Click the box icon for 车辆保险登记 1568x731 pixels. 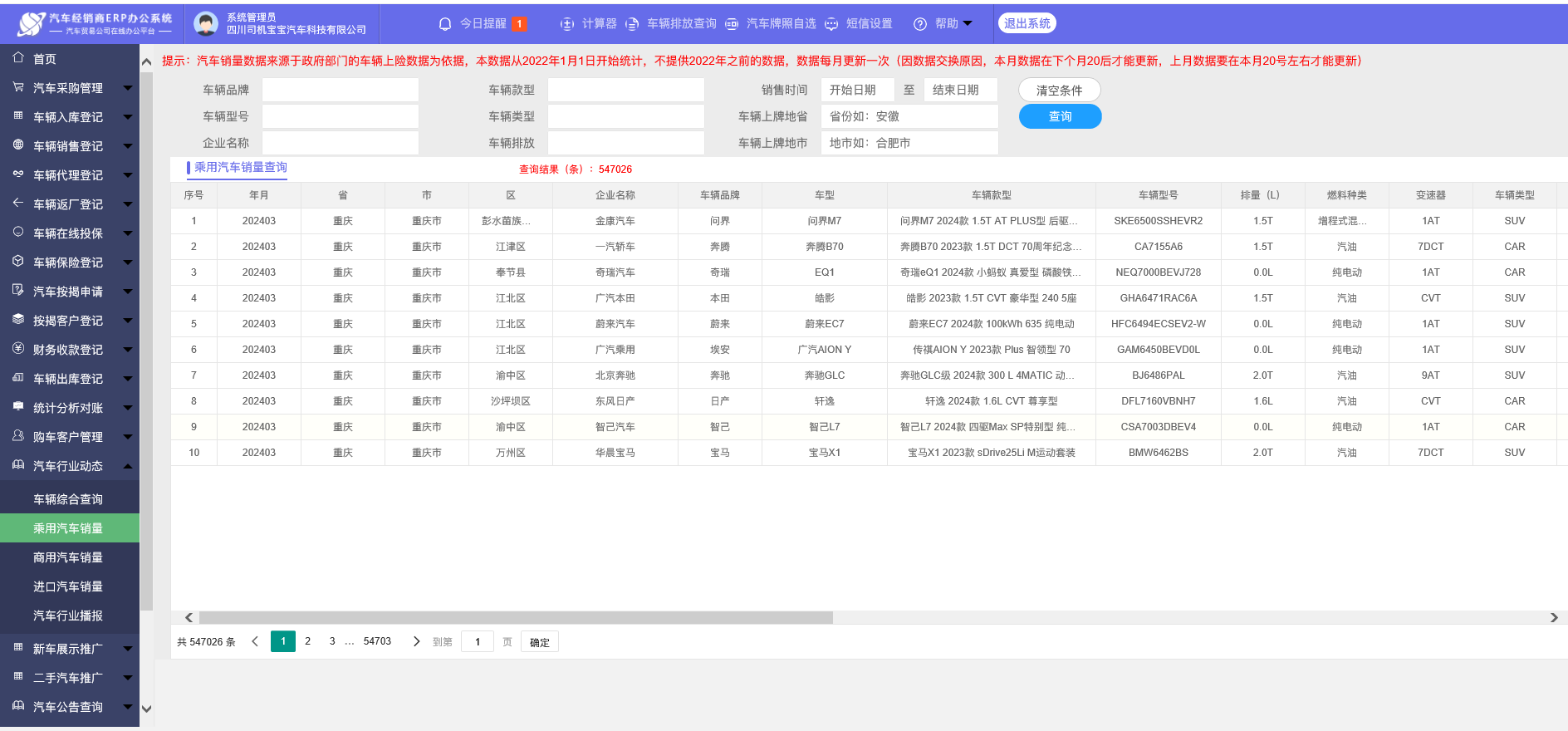(18, 262)
